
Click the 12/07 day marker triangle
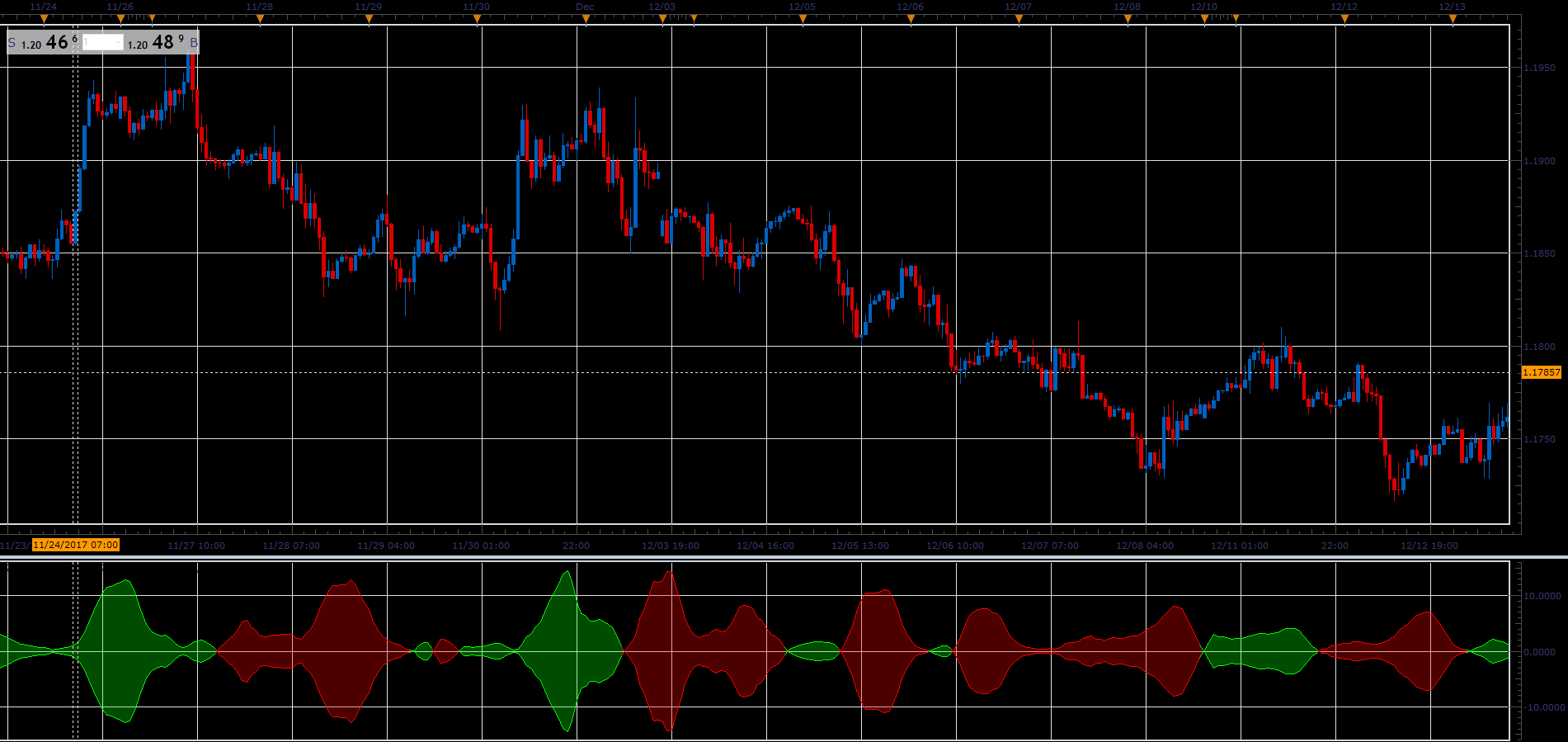[1019, 18]
